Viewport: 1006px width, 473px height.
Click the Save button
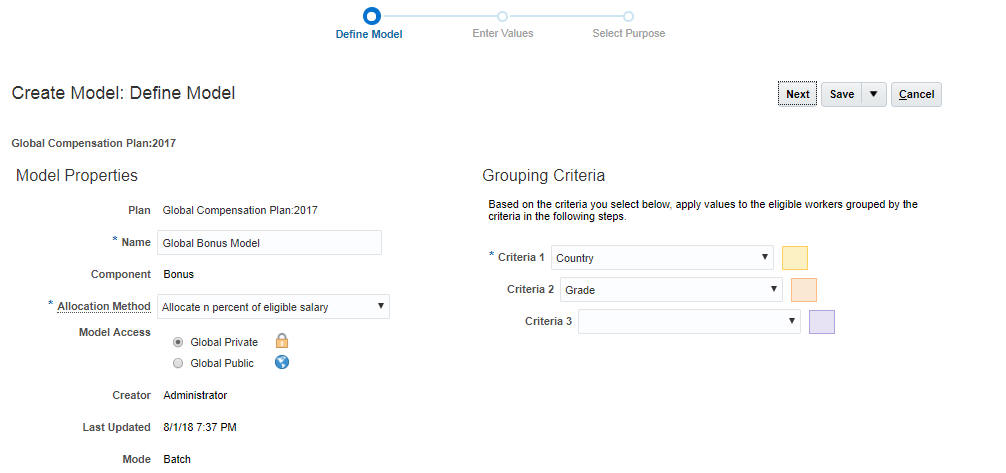tap(842, 94)
